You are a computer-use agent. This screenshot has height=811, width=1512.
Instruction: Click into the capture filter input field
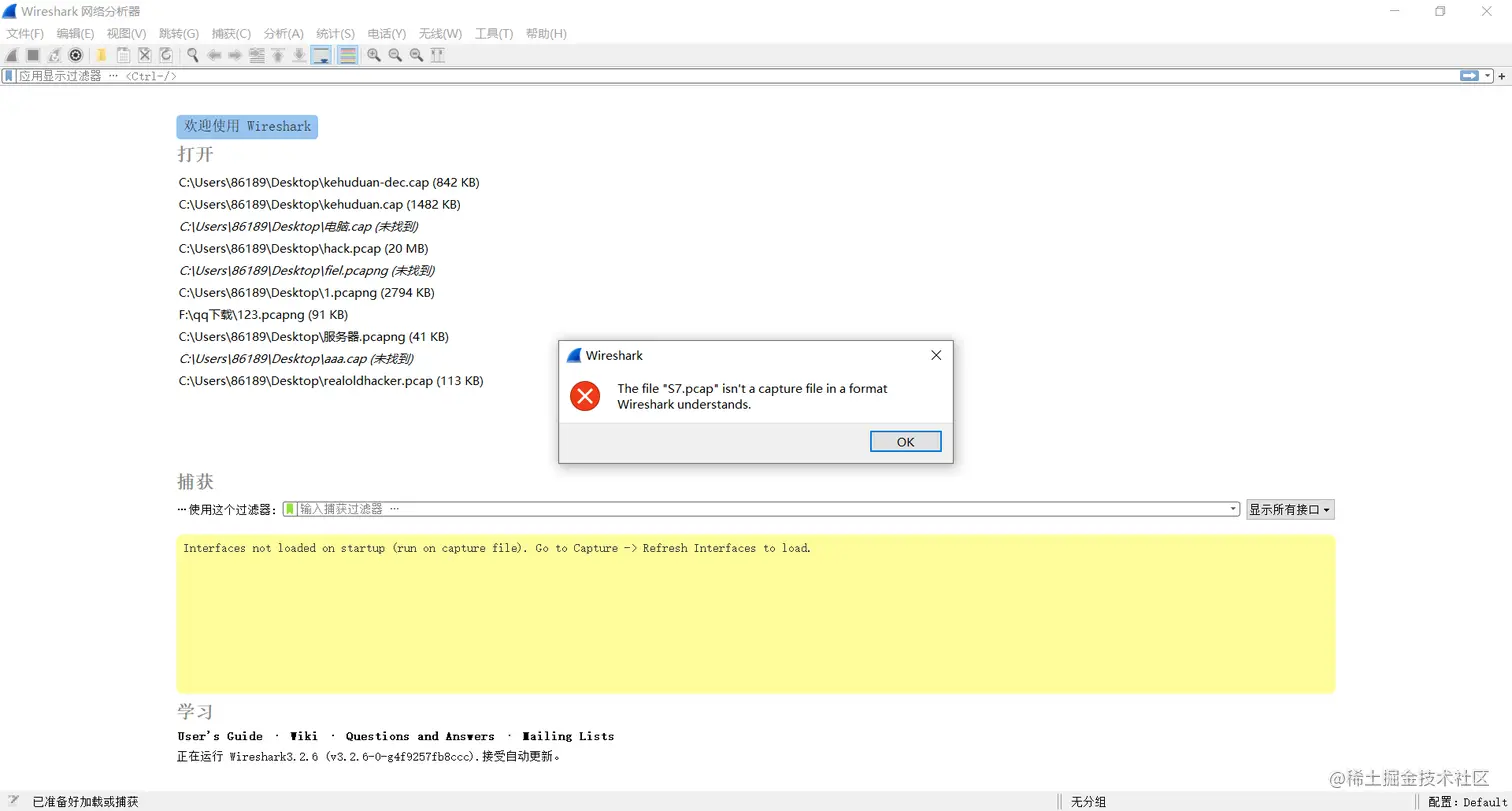pos(762,509)
